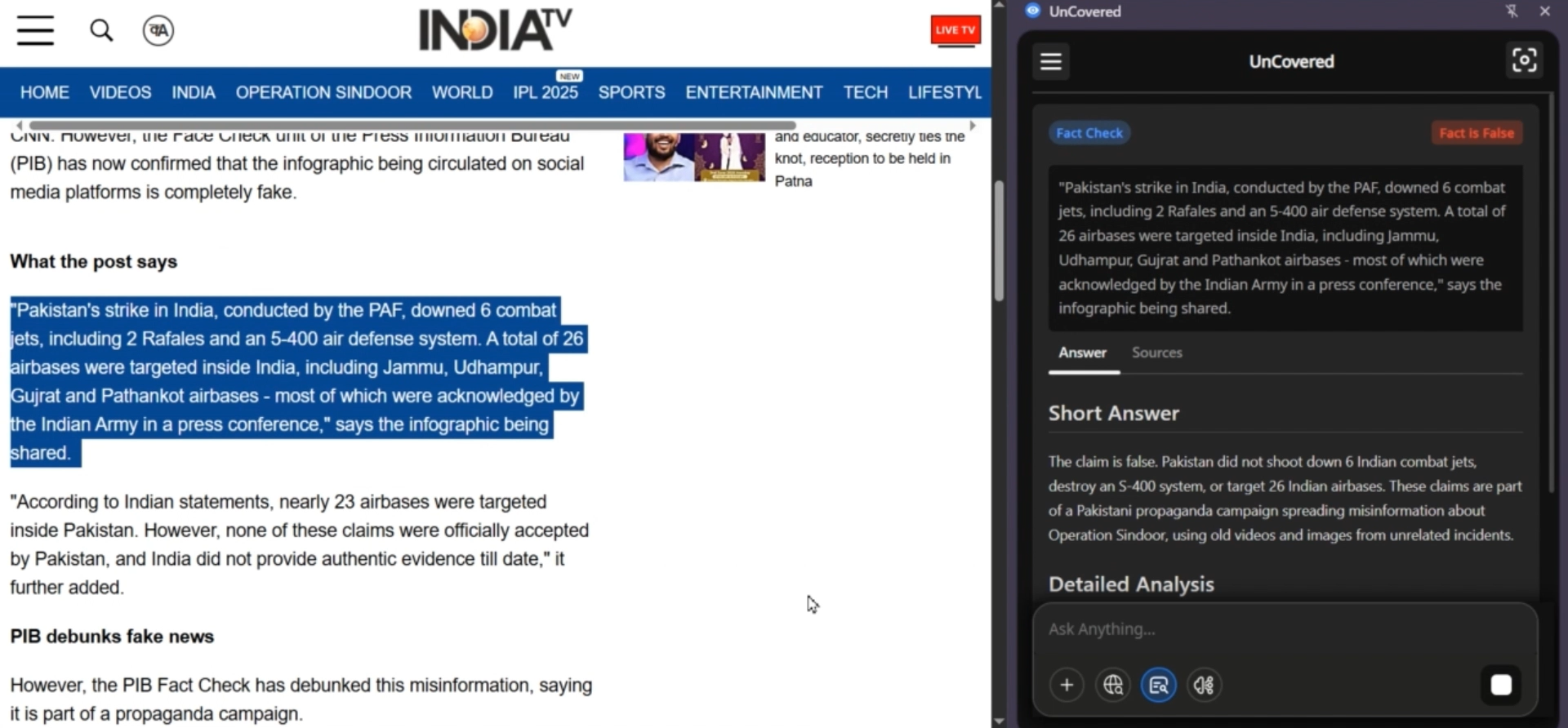
Task: Click the nav bar horizontal scrollbar
Action: point(412,126)
